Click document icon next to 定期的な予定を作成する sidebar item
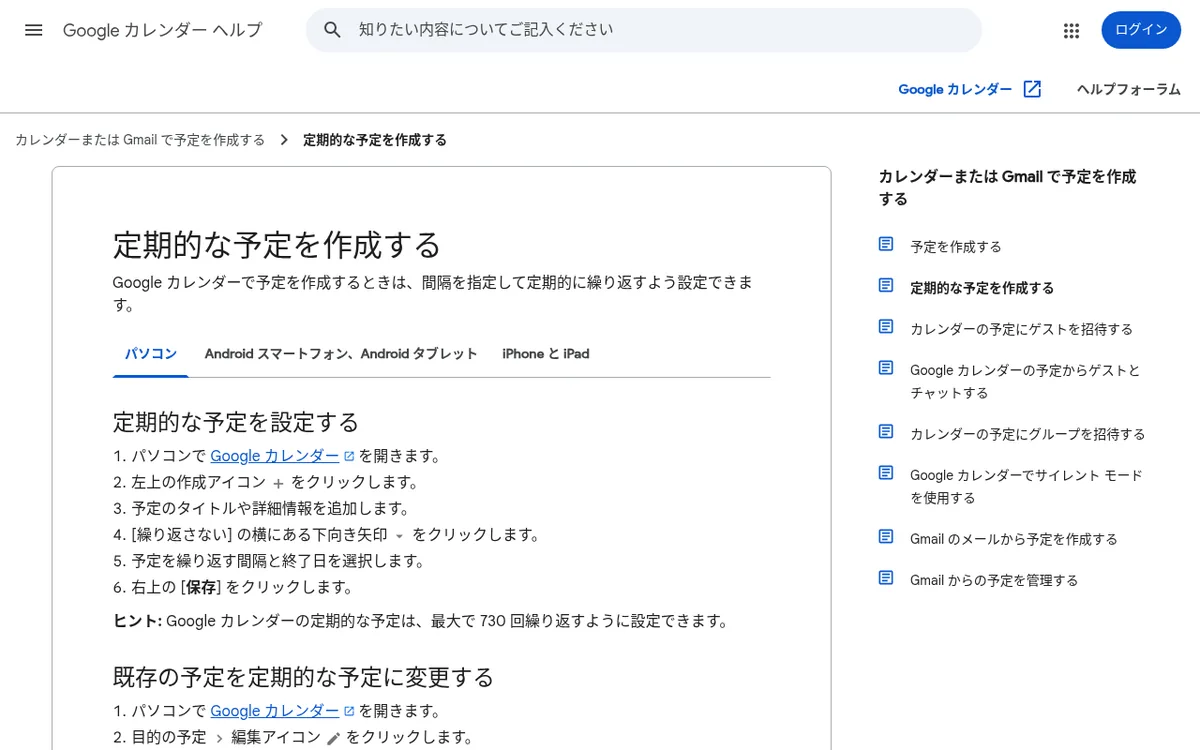This screenshot has height=750, width=1200. [x=886, y=285]
